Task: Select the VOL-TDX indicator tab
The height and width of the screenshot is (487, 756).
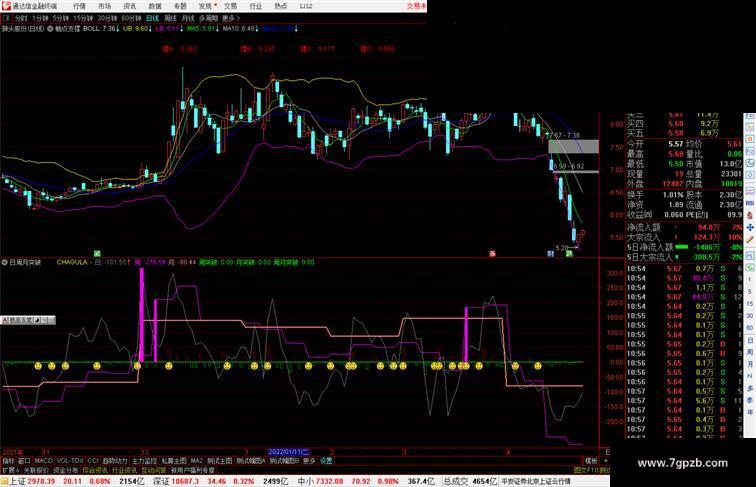Action: click(70, 461)
